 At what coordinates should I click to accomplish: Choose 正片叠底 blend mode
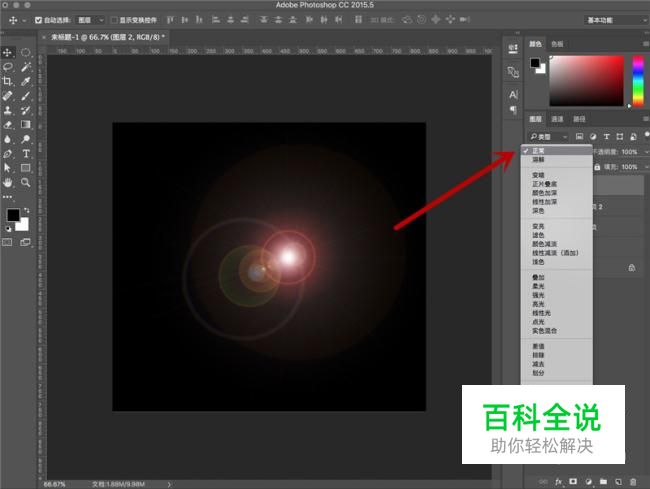point(556,184)
